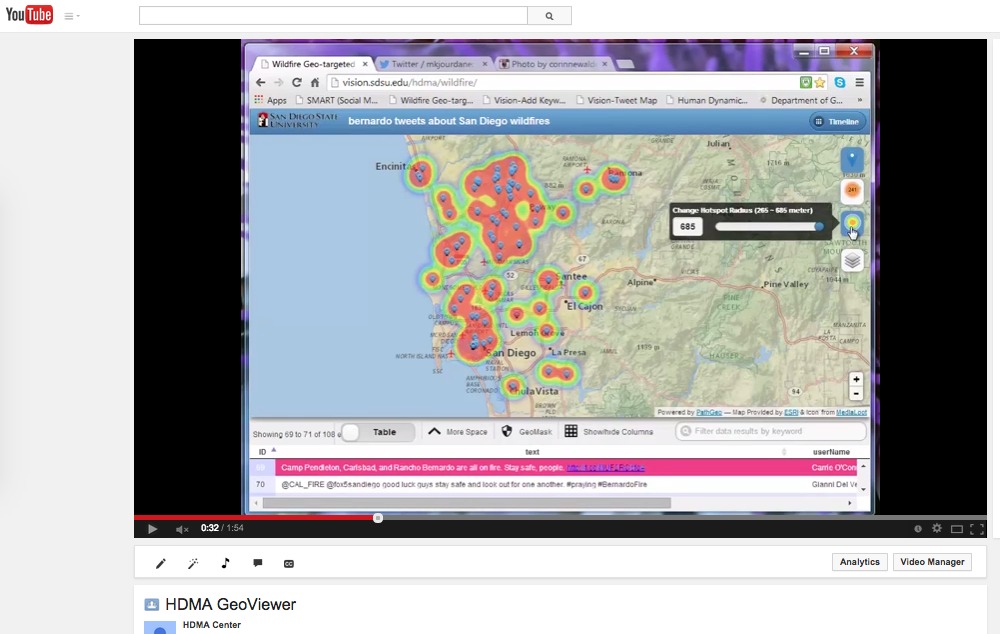The height and width of the screenshot is (634, 1000).
Task: Open video Info and Settings pencil
Action: pyautogui.click(x=161, y=563)
